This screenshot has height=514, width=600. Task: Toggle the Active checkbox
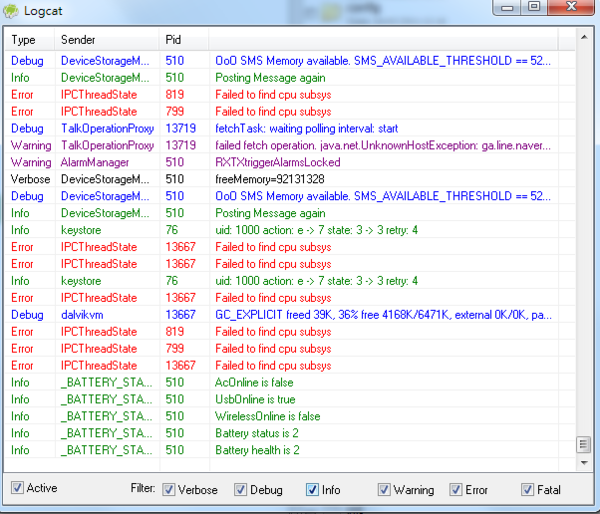(17, 489)
